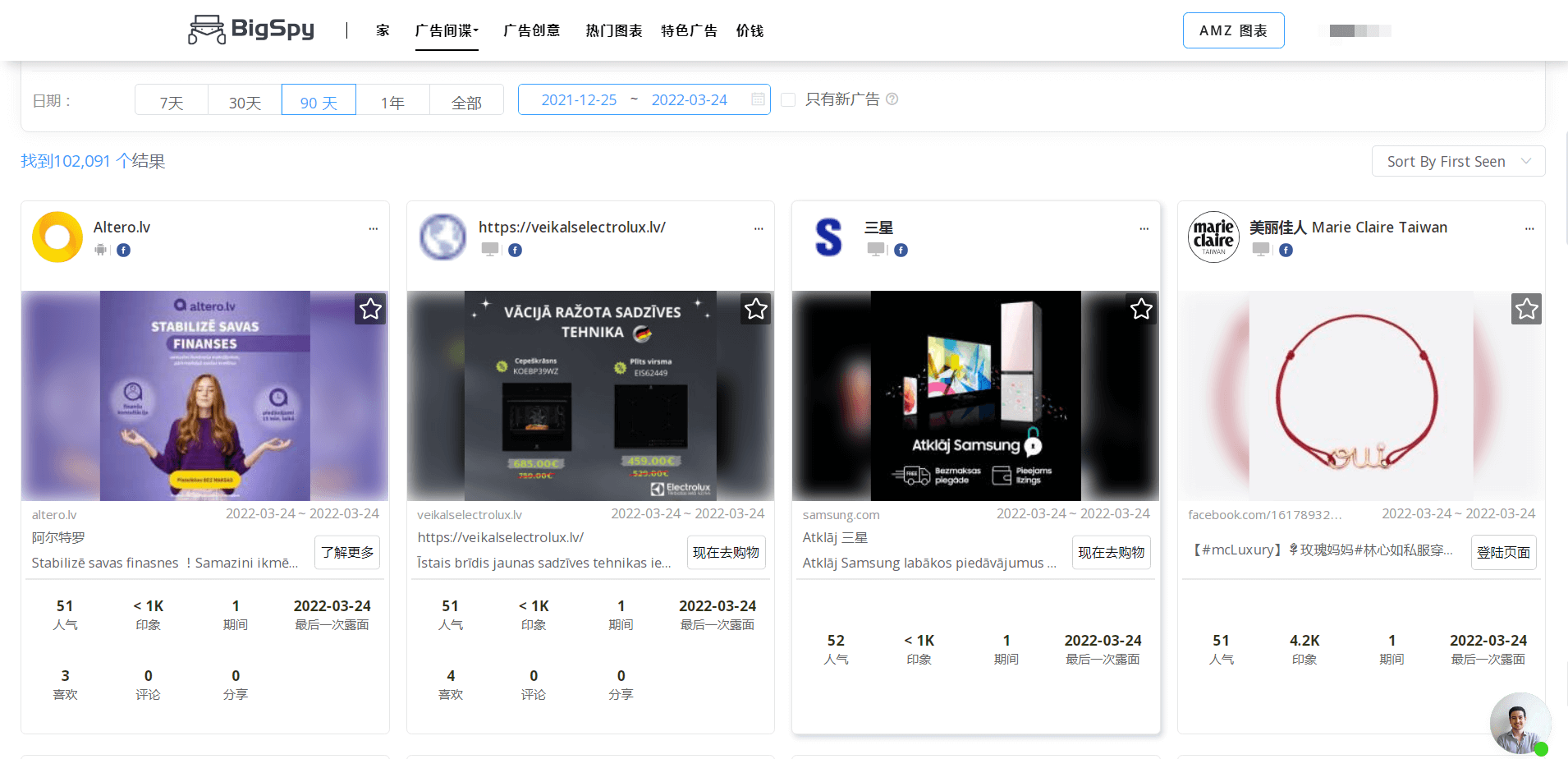Go to the 广告创意 menu item

[x=531, y=30]
